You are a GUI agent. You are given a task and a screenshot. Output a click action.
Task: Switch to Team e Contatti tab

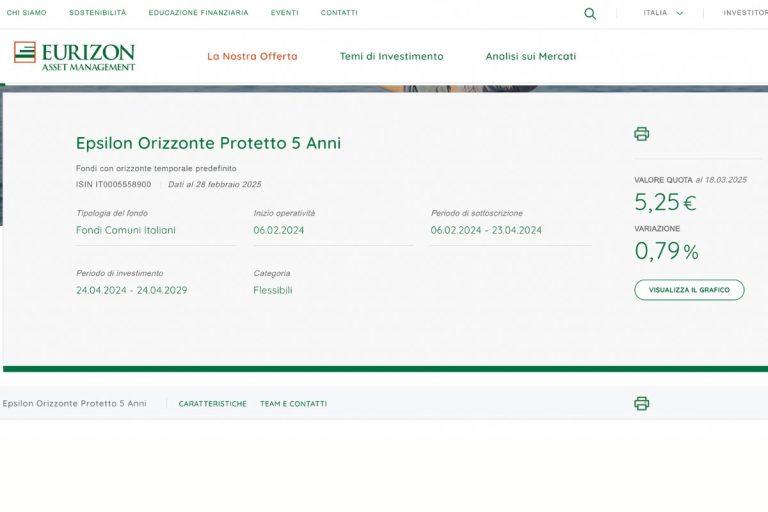[x=293, y=404]
